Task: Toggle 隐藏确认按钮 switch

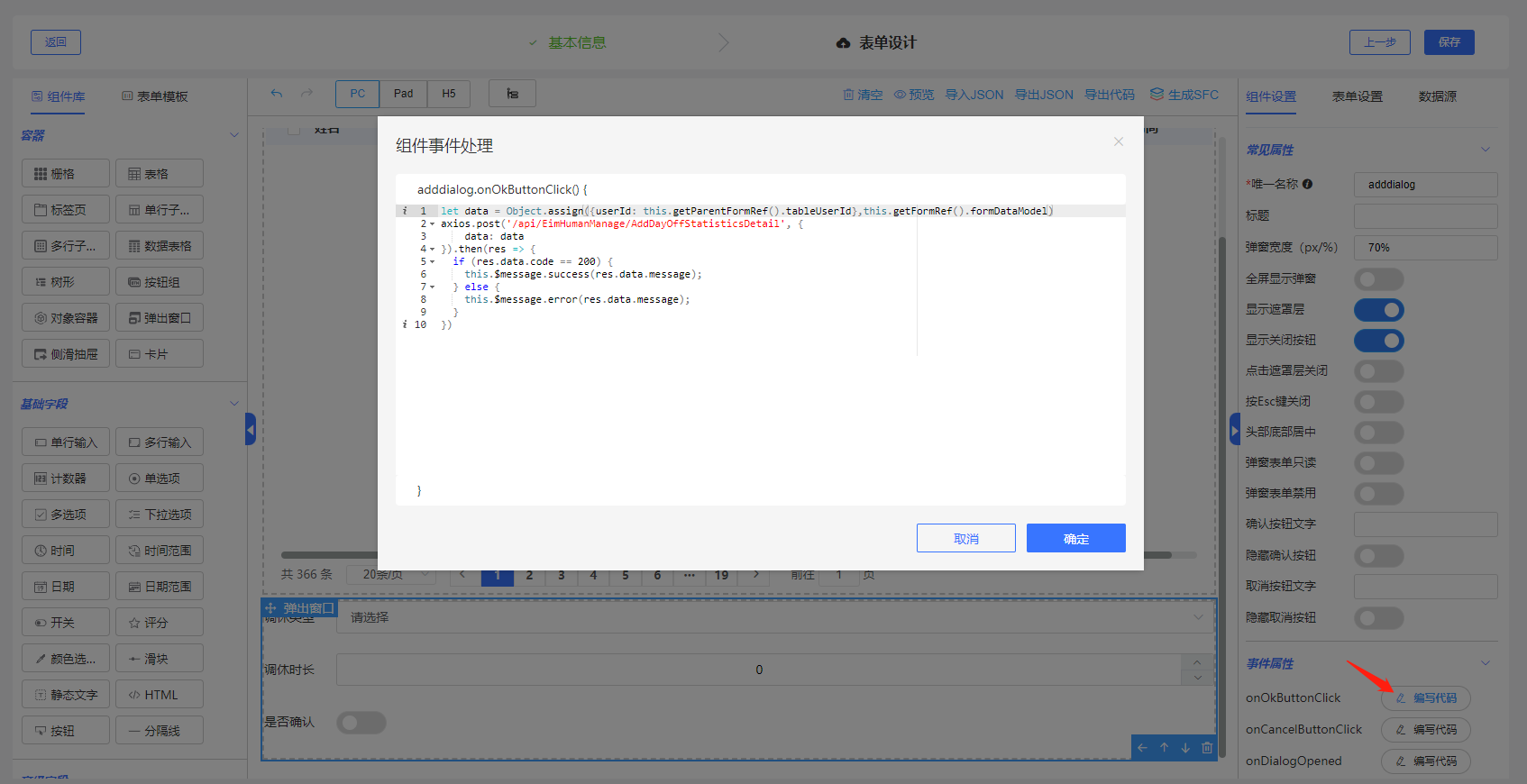Action: pos(1378,555)
